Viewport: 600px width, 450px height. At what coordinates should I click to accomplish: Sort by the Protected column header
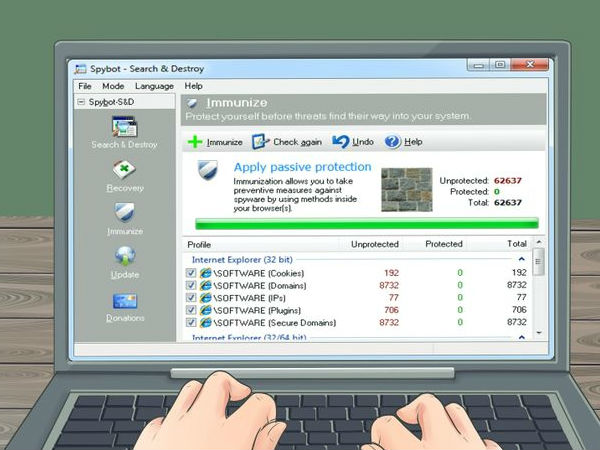pyautogui.click(x=444, y=244)
